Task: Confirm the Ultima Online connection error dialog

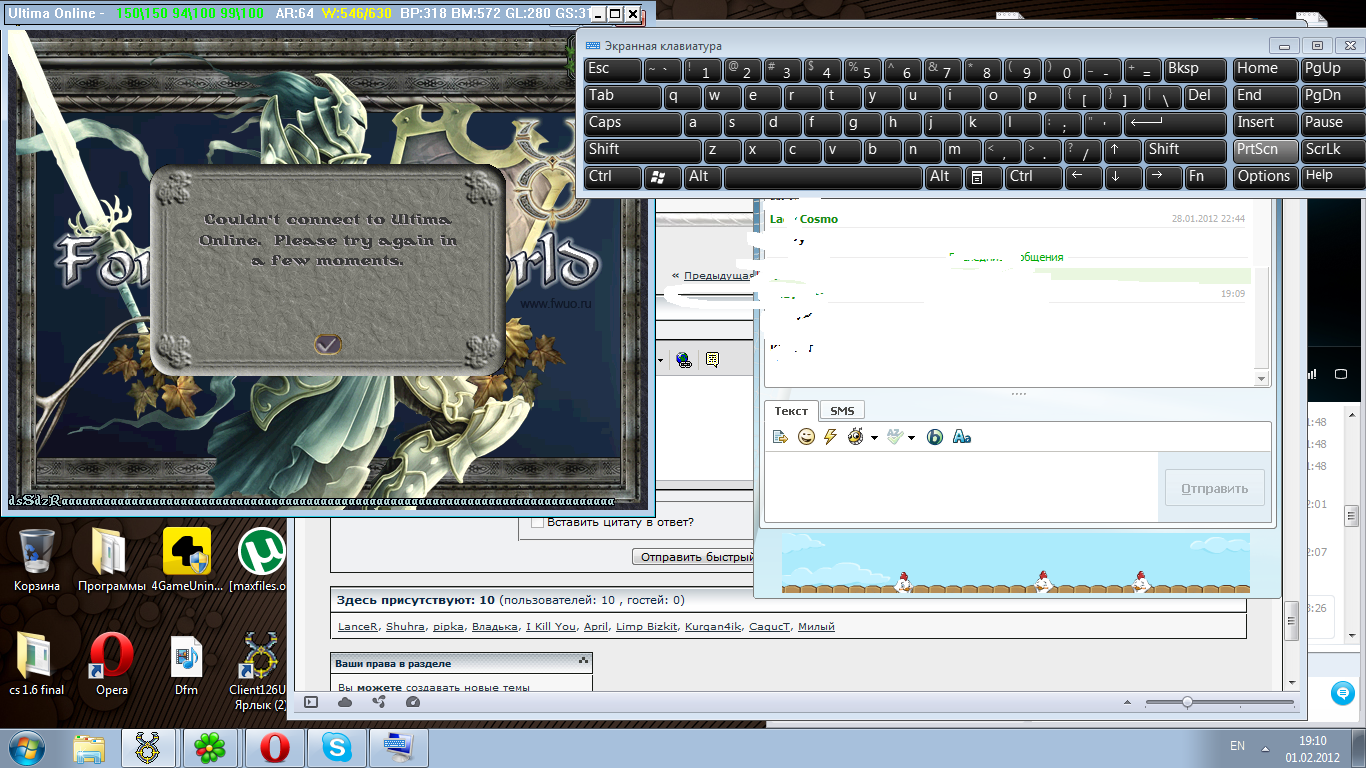Action: (x=328, y=344)
